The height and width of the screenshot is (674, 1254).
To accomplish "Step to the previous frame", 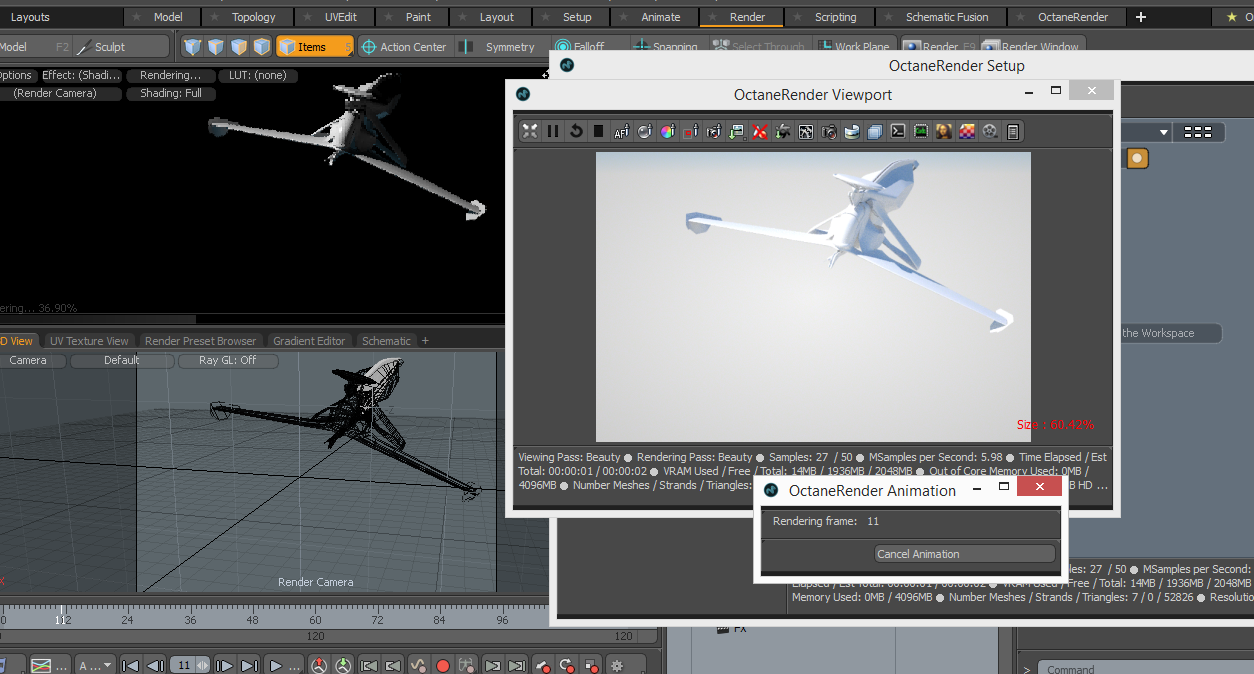I will click(155, 665).
